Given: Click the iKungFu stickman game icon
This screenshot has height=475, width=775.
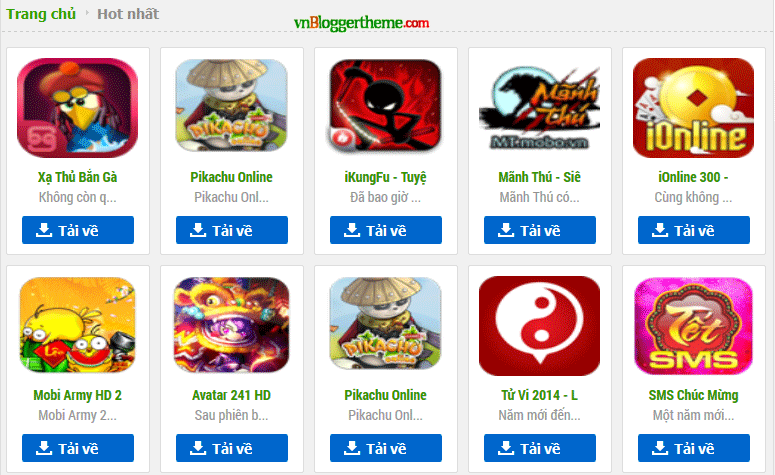Looking at the screenshot, I should (x=386, y=105).
